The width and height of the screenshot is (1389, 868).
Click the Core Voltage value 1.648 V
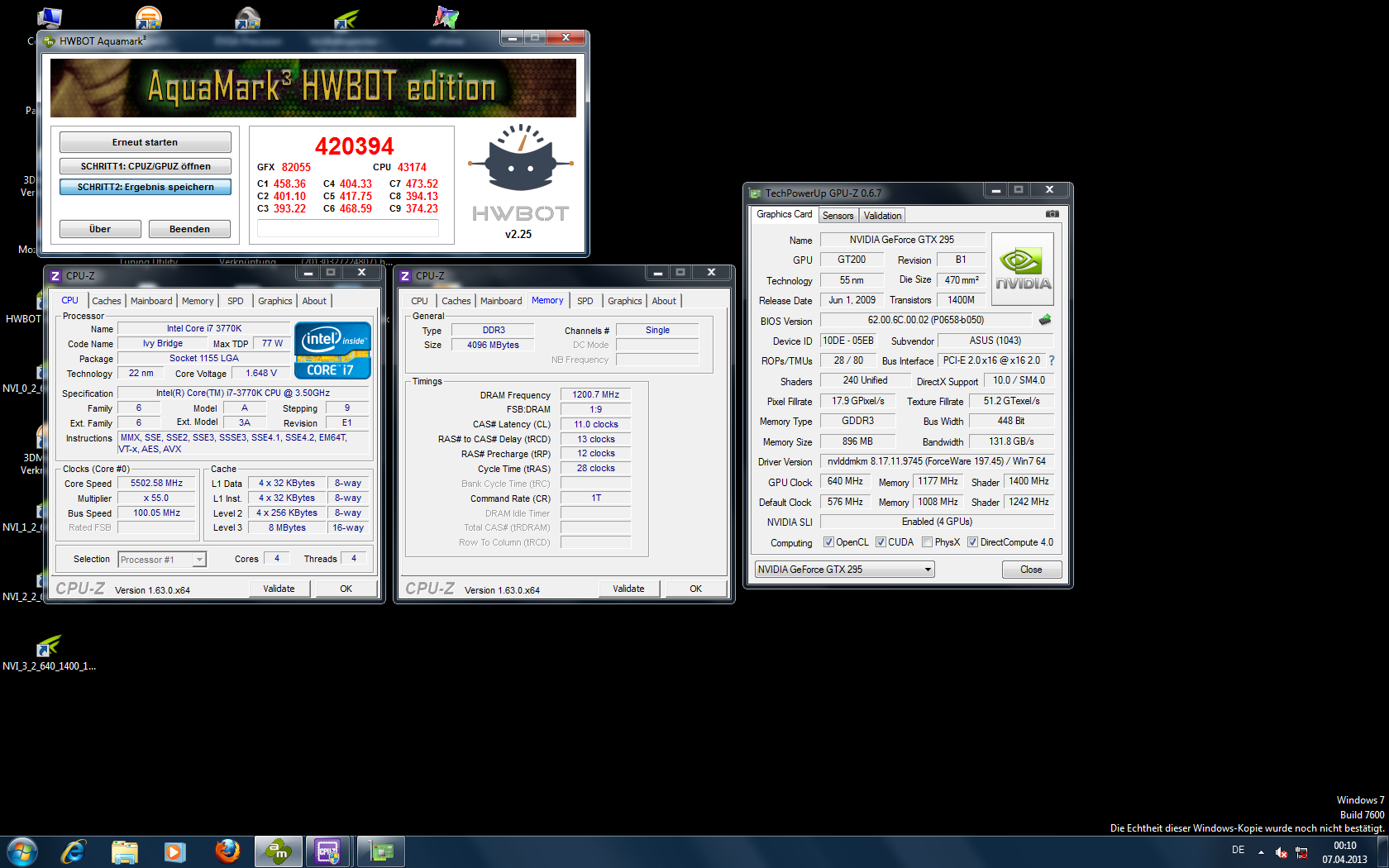(261, 374)
